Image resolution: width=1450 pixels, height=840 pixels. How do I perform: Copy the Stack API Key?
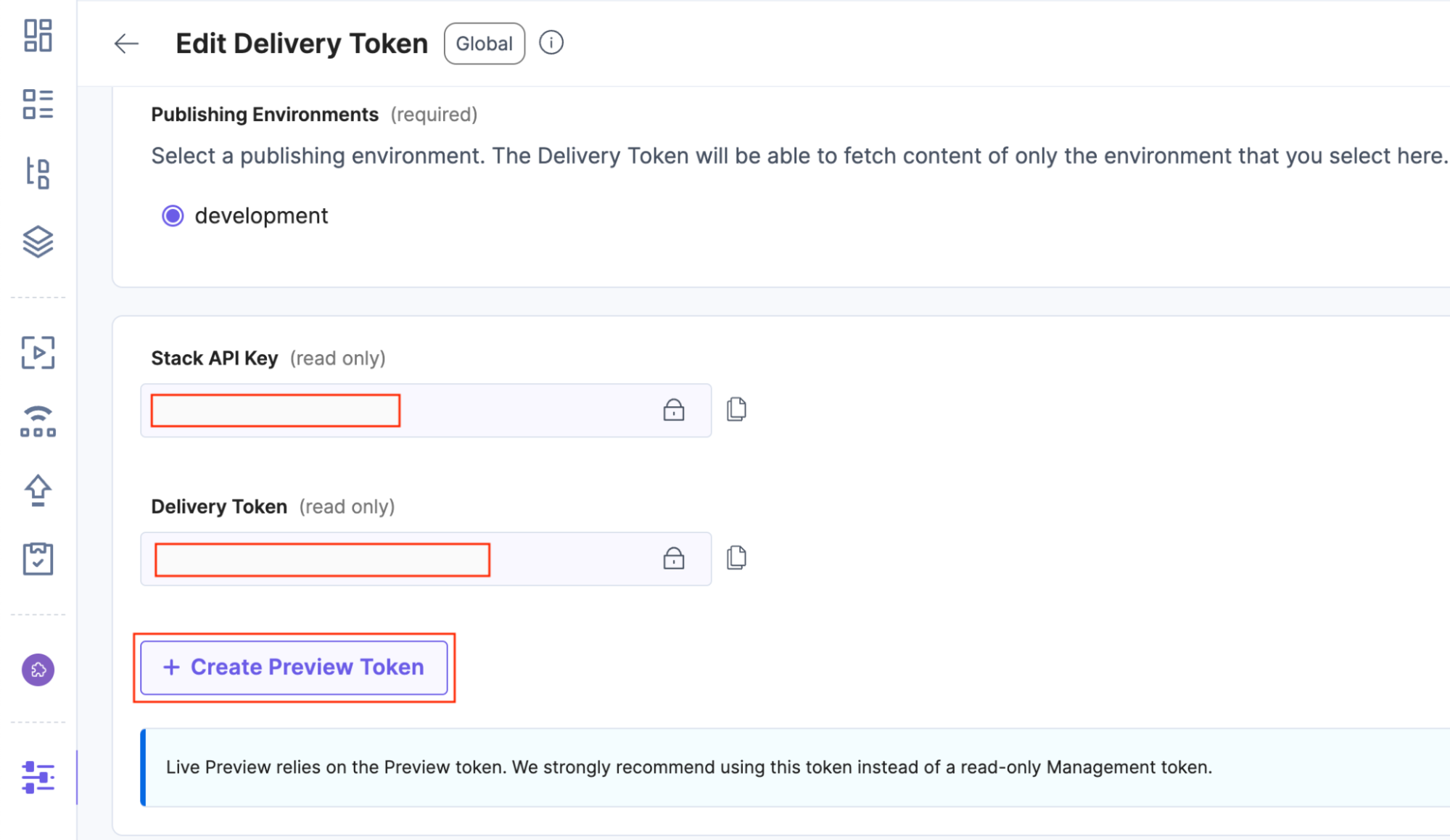click(737, 410)
